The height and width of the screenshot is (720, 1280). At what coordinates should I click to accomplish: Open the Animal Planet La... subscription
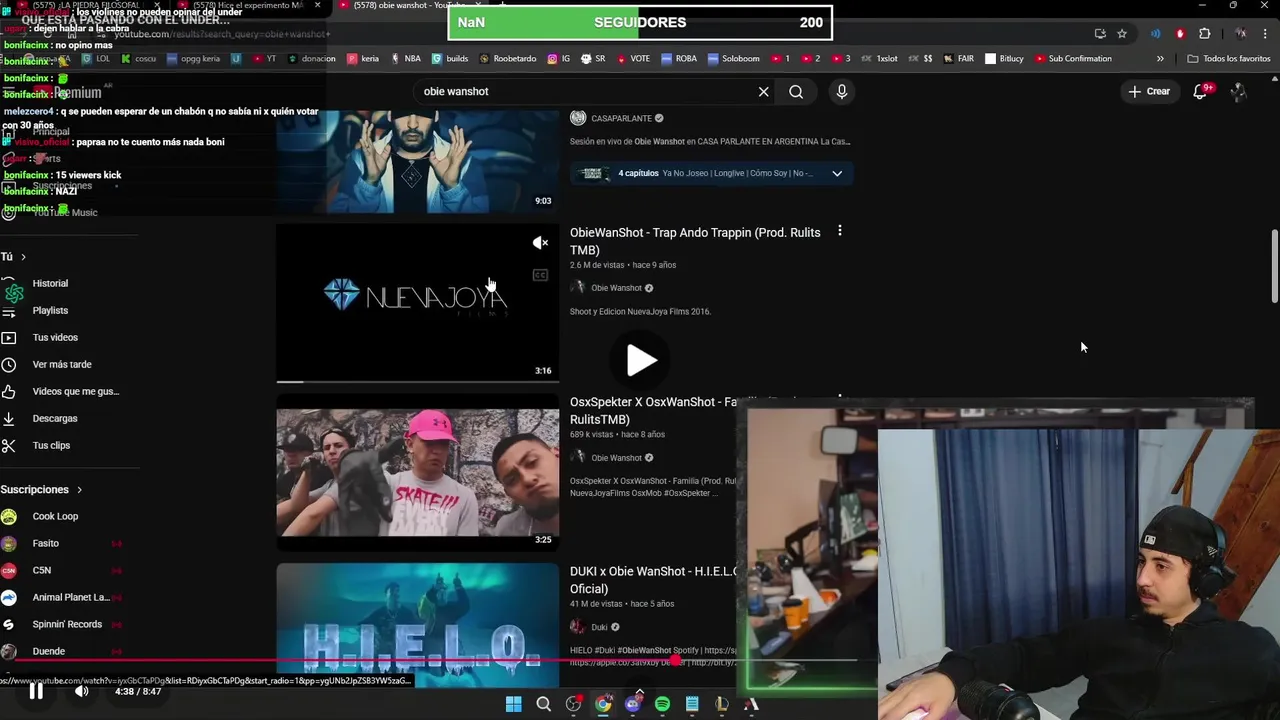point(70,597)
